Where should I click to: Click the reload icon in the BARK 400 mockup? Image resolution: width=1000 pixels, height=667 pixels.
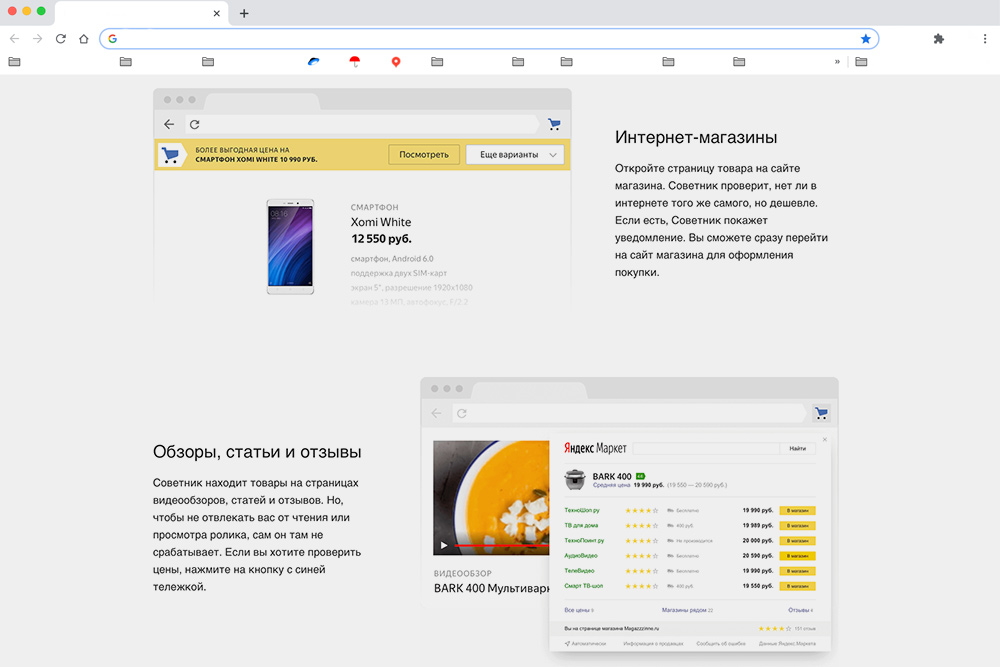click(x=462, y=413)
